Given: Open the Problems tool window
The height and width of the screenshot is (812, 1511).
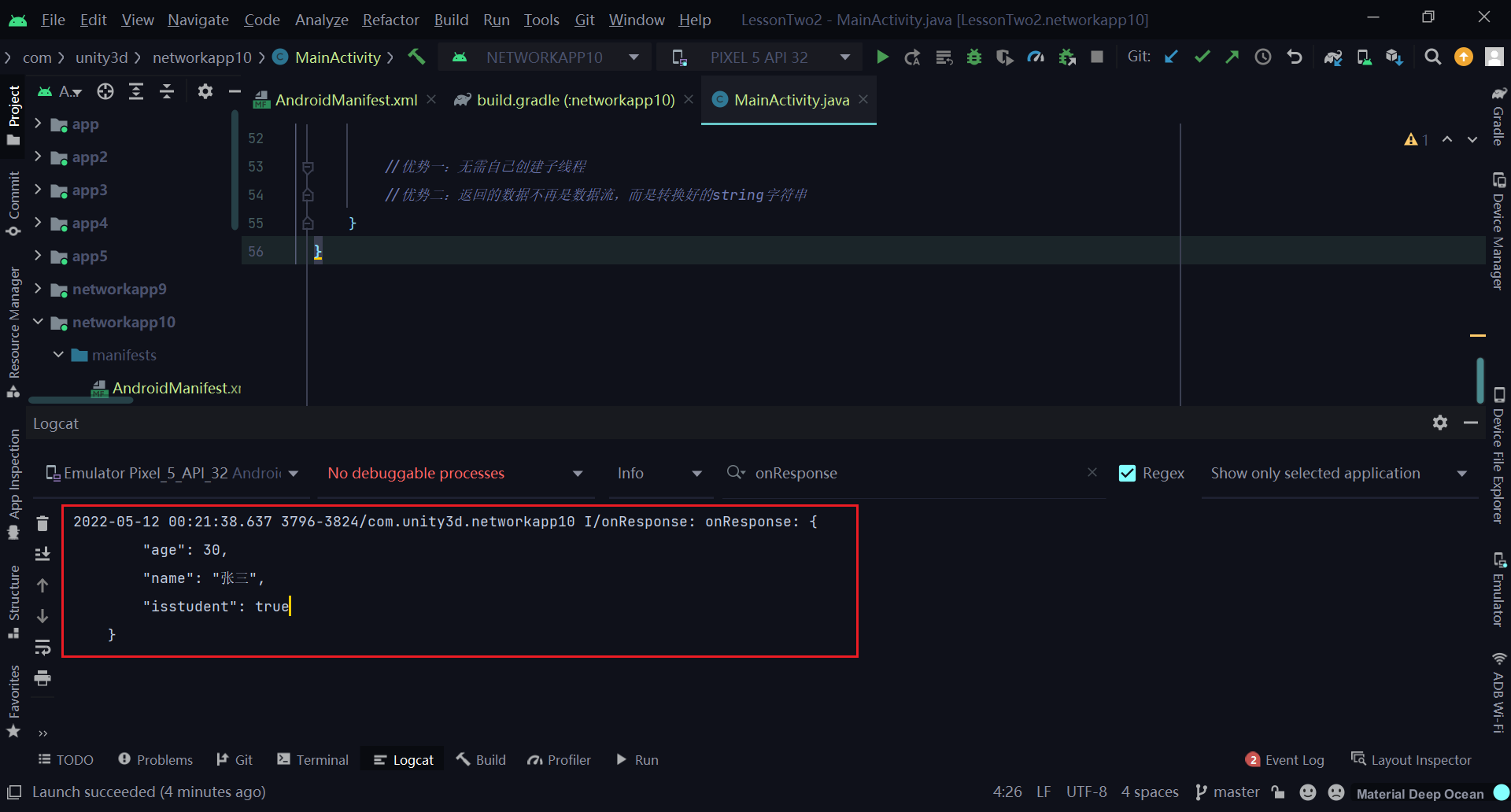Looking at the screenshot, I should [155, 759].
